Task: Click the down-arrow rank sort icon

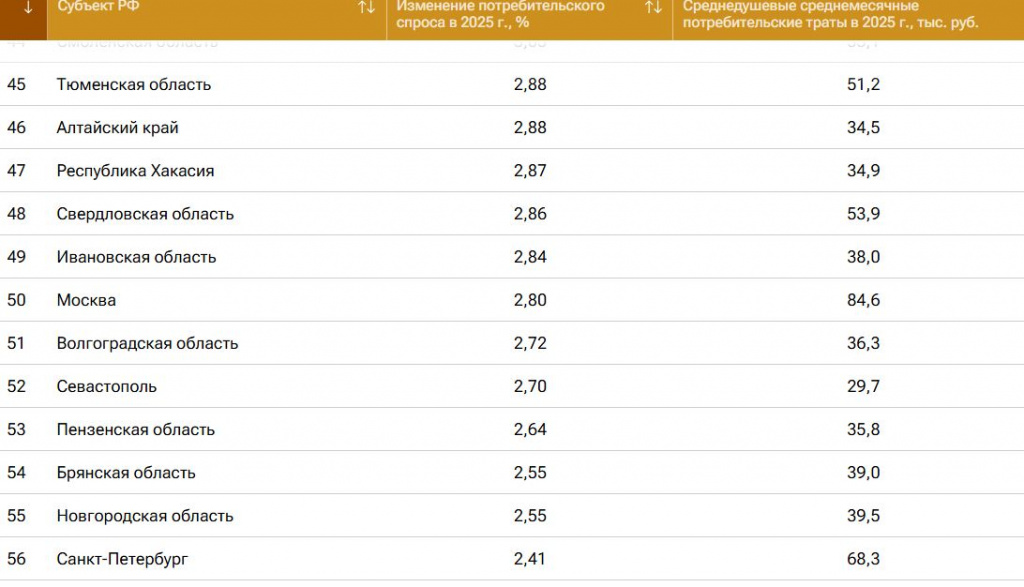Action: pos(28,7)
